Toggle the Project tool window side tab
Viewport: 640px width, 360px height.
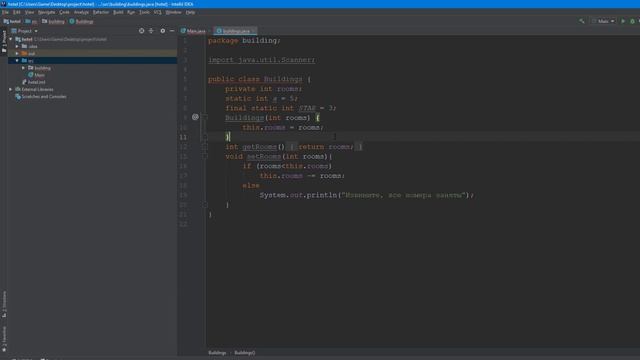(x=4, y=41)
